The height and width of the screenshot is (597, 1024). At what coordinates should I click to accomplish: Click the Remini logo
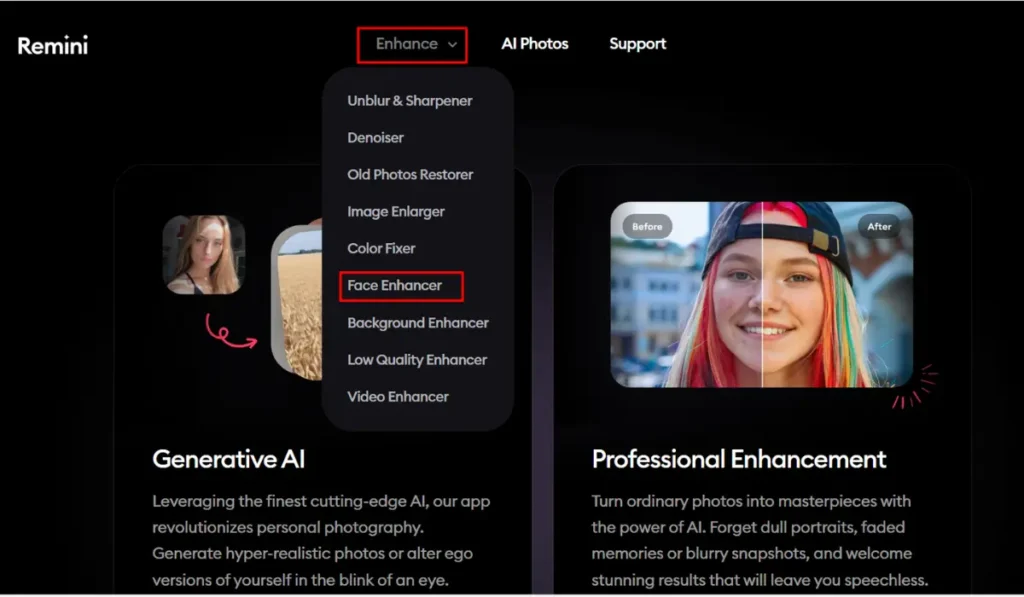52,45
